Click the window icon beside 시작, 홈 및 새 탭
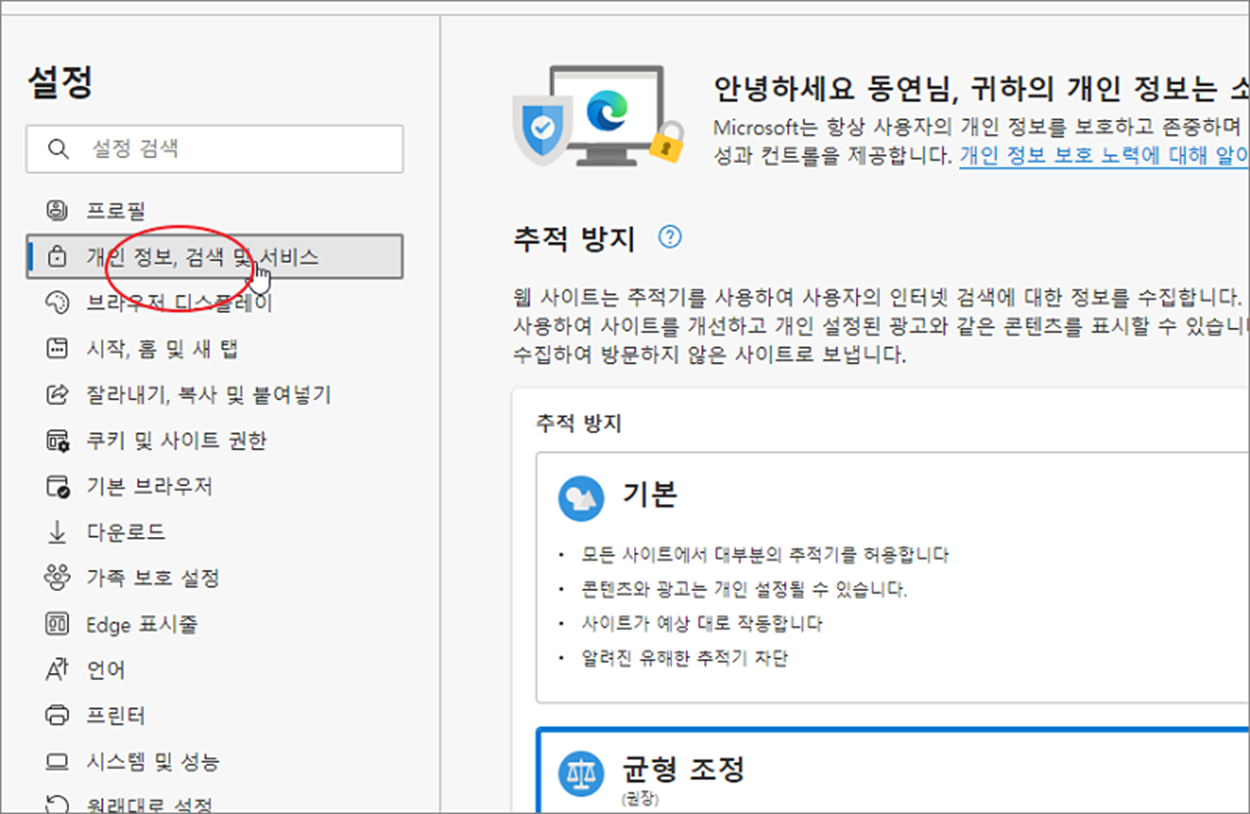The image size is (1250, 814). (x=57, y=348)
